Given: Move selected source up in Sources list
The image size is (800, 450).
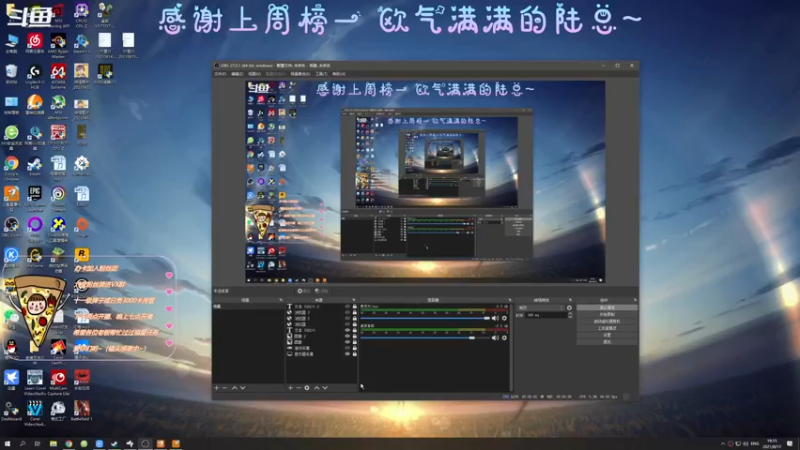Looking at the screenshot, I should pyautogui.click(x=316, y=388).
